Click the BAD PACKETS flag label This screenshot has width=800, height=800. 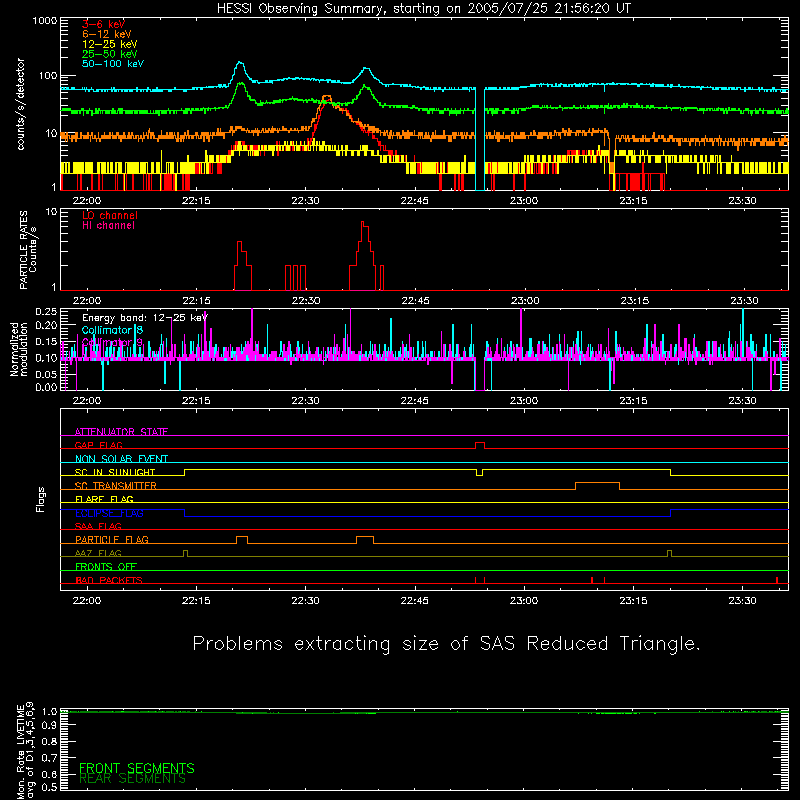tap(109, 580)
